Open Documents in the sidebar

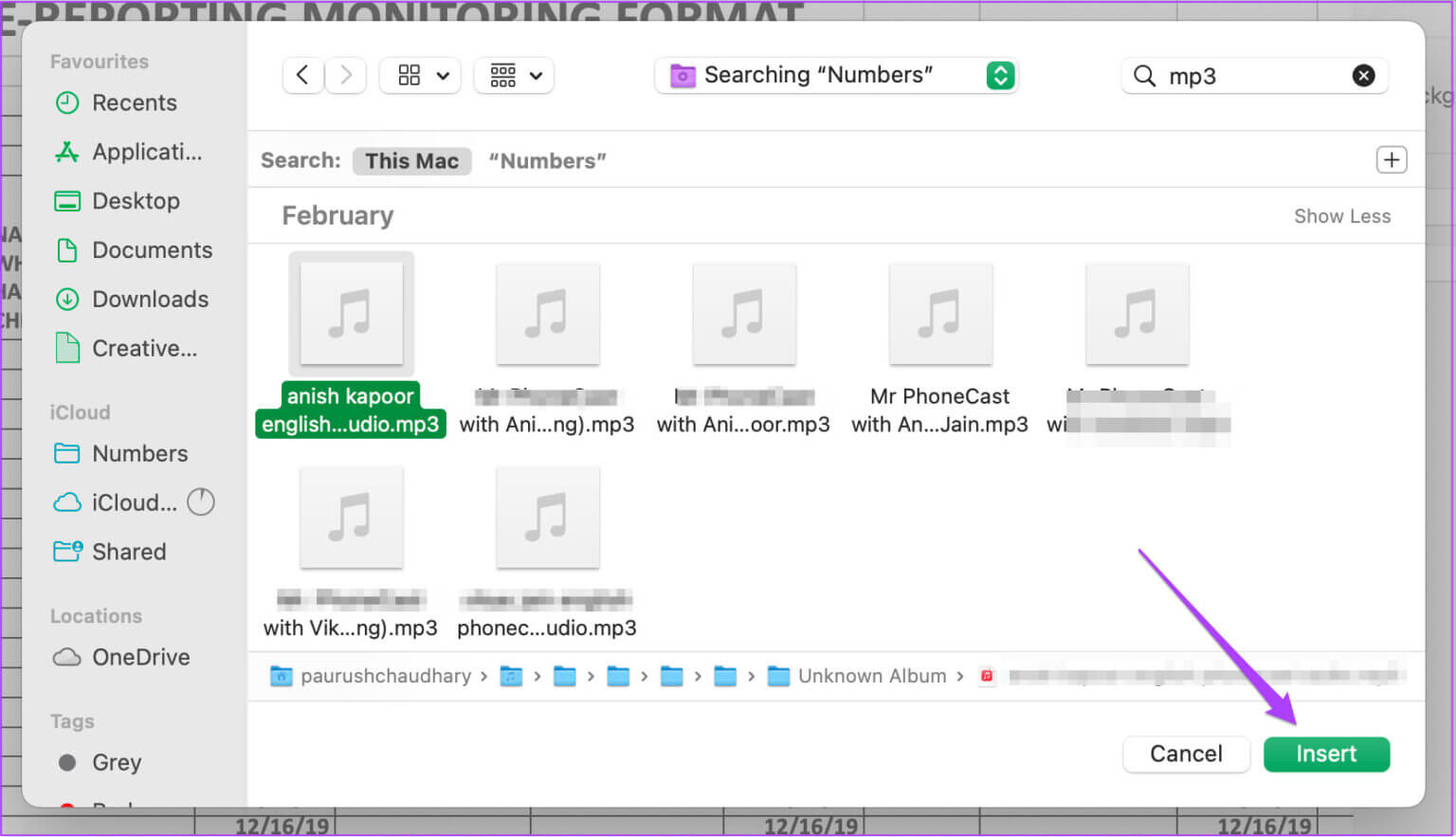point(135,250)
